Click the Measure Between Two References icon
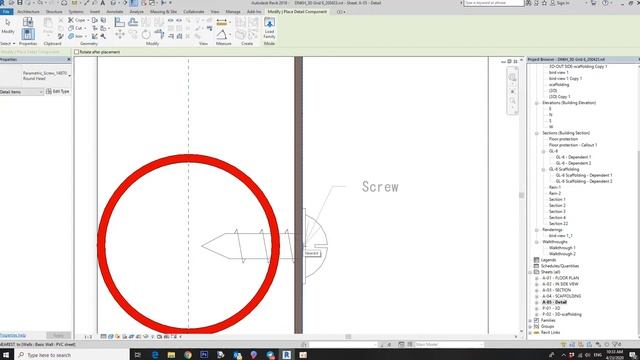Image resolution: width=640 pixels, height=360 pixels. 222,35
